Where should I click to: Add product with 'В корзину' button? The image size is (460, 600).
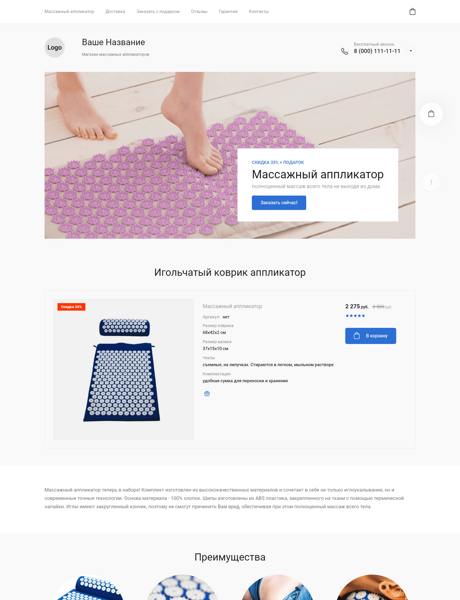pos(370,336)
